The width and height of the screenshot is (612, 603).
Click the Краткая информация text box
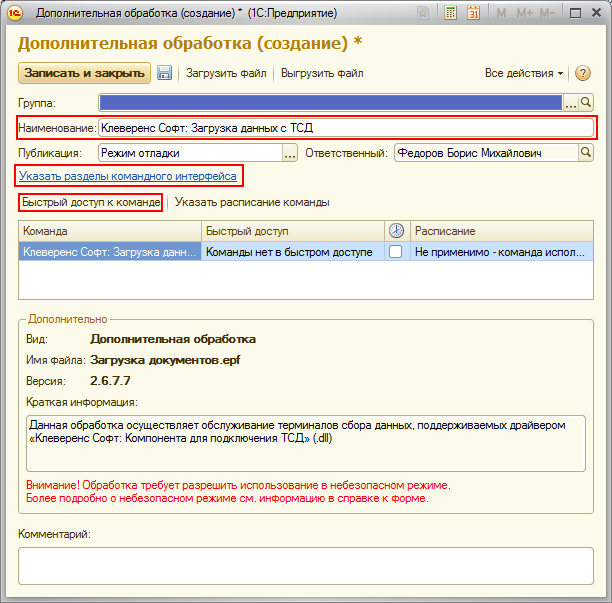point(306,443)
